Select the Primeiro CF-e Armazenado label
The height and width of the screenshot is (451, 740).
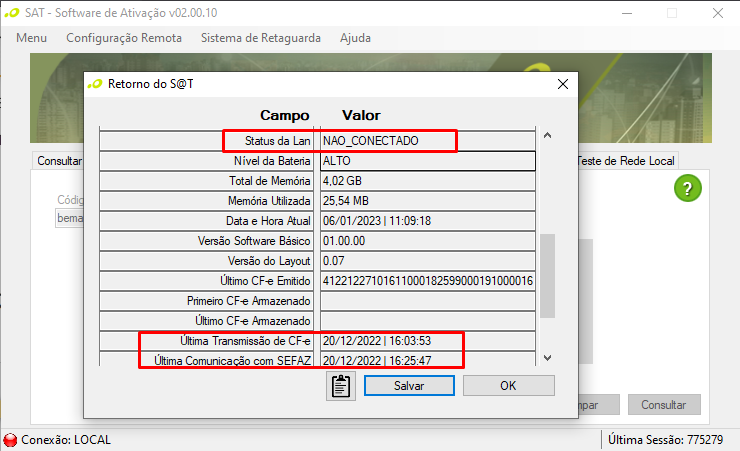point(249,301)
